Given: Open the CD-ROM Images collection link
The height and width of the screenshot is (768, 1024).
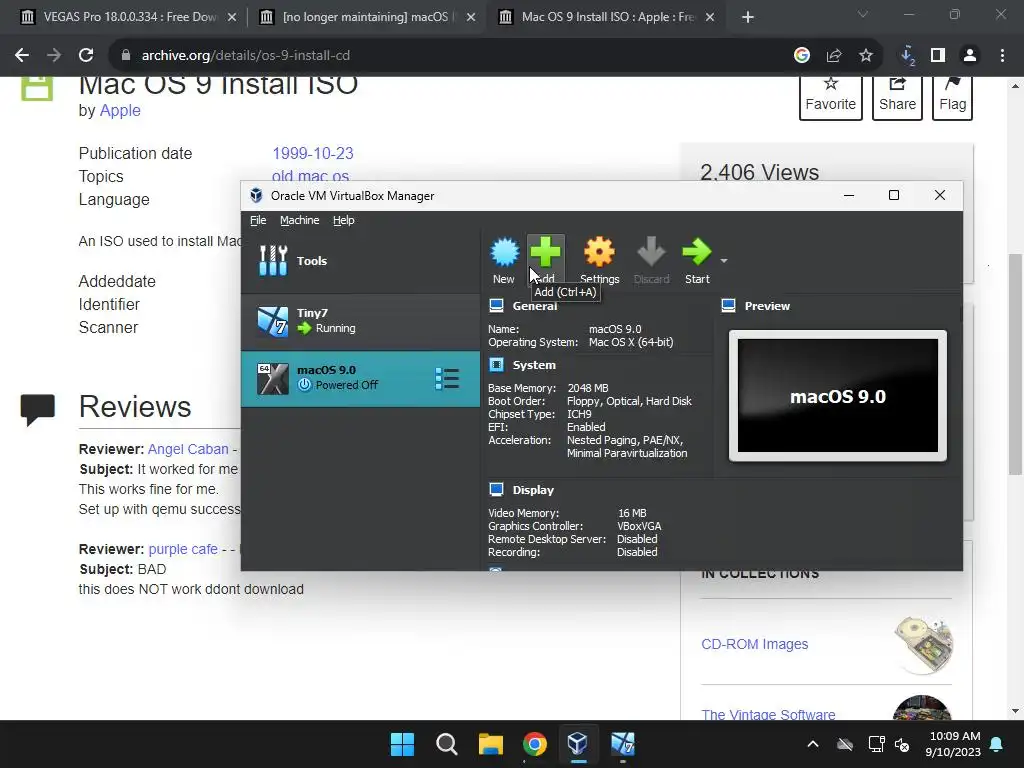Looking at the screenshot, I should [754, 644].
